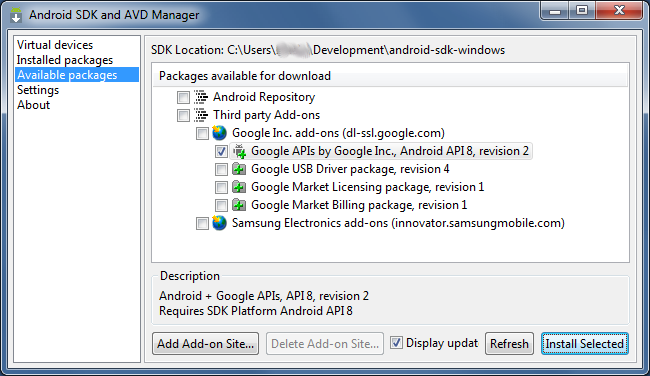The height and width of the screenshot is (376, 650).
Task: Check the Google USB Driver package checkbox
Action: (221, 169)
